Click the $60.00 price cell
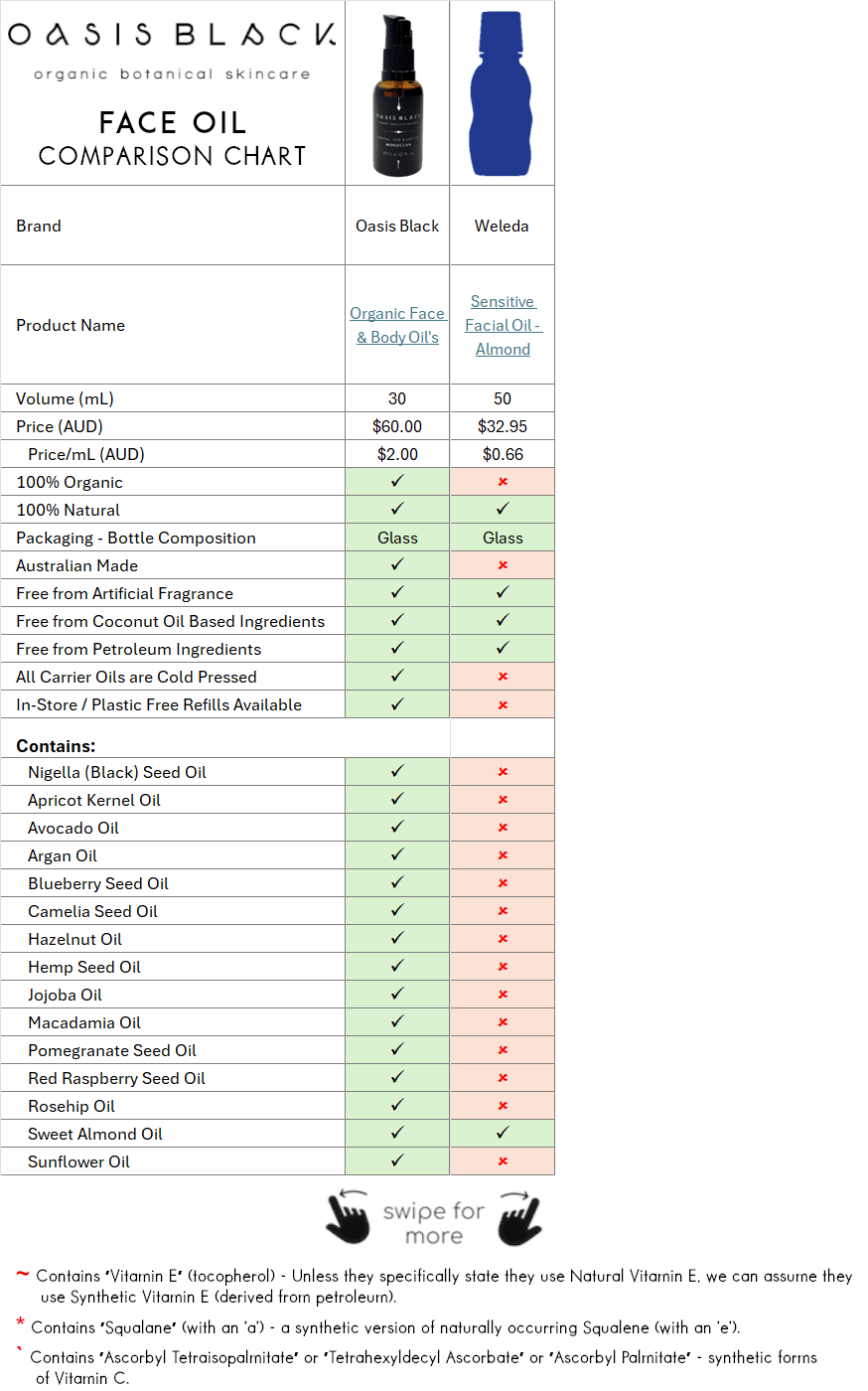This screenshot has height=1391, width=868. click(x=397, y=426)
